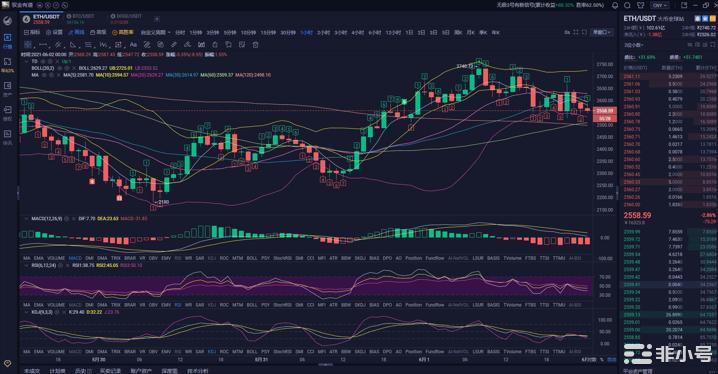Open the 深度图 depth chart bottom tab

pos(169,370)
